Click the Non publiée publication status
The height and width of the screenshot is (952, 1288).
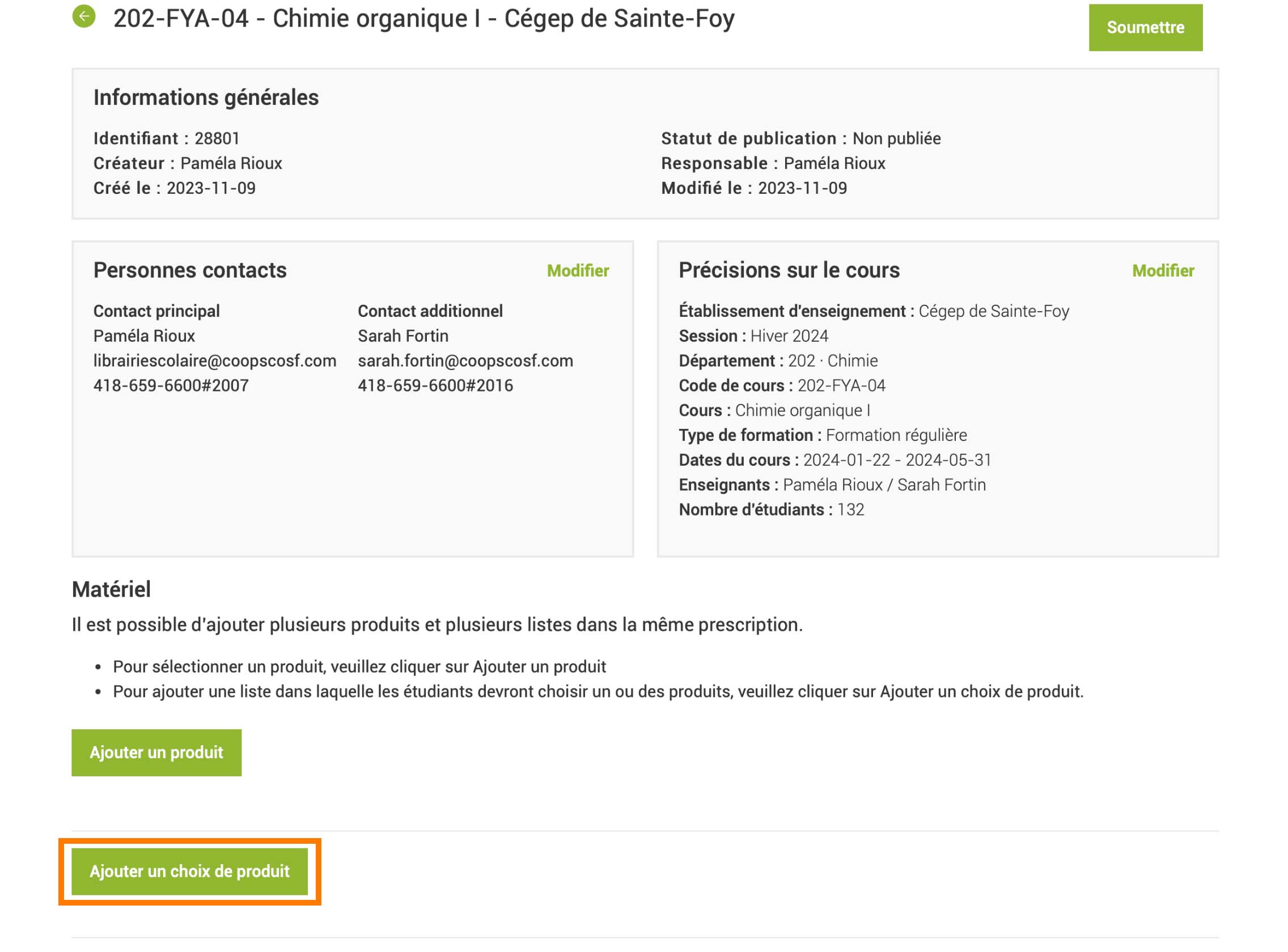tap(896, 139)
